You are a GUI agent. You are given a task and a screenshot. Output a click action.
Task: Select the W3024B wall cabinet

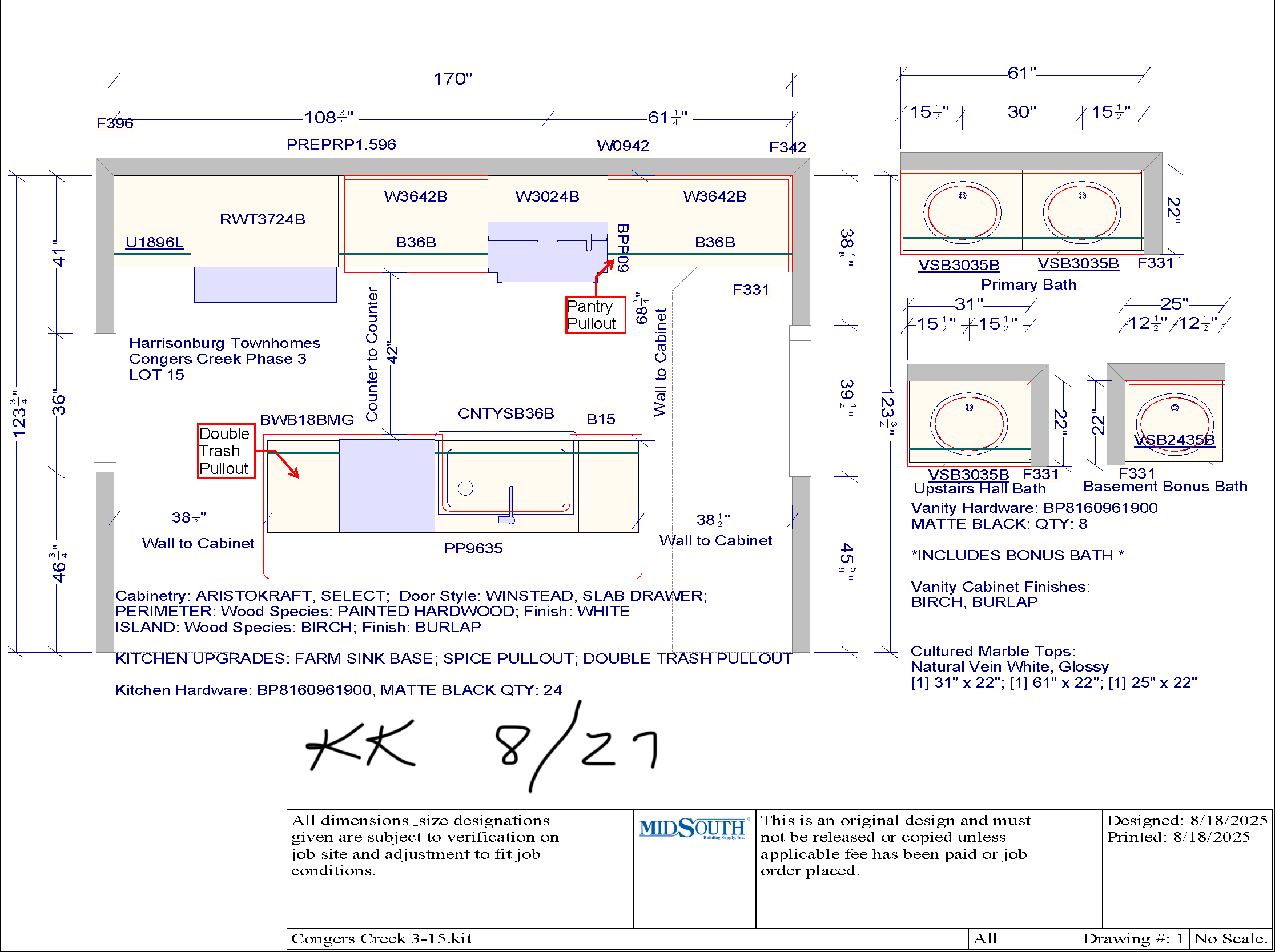pos(547,197)
